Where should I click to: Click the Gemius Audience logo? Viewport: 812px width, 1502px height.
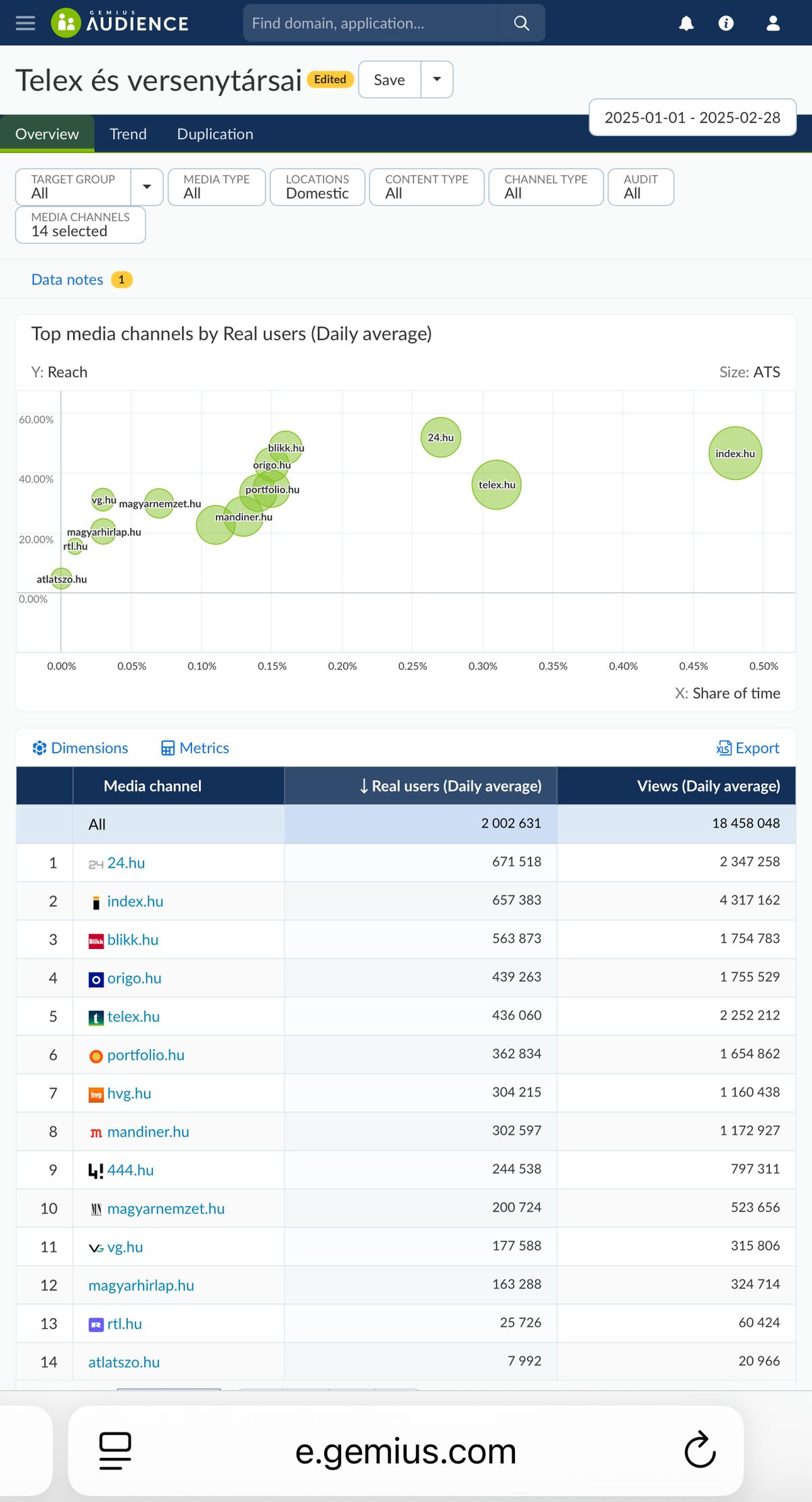coord(120,23)
